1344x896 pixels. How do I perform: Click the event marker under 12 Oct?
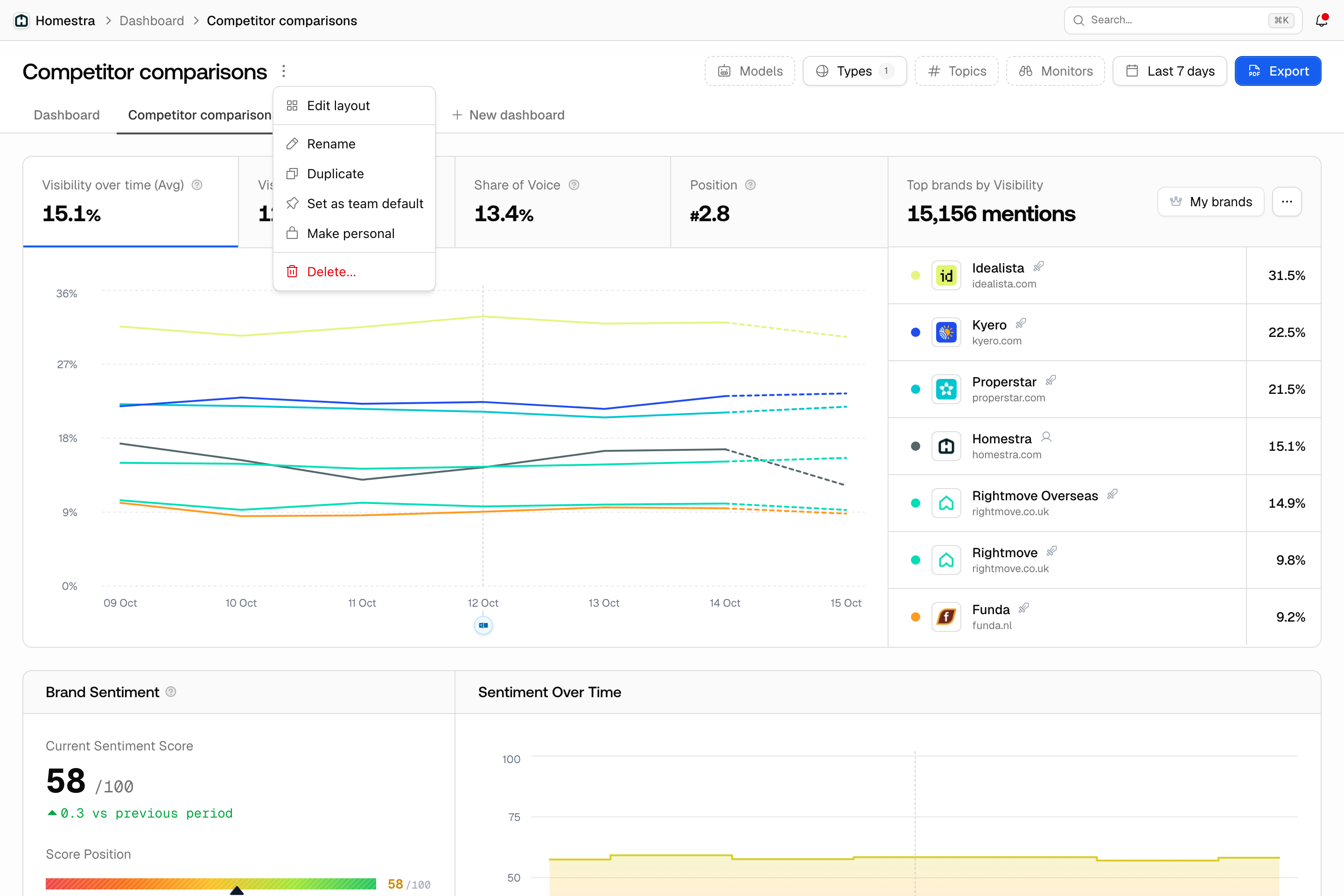point(483,625)
